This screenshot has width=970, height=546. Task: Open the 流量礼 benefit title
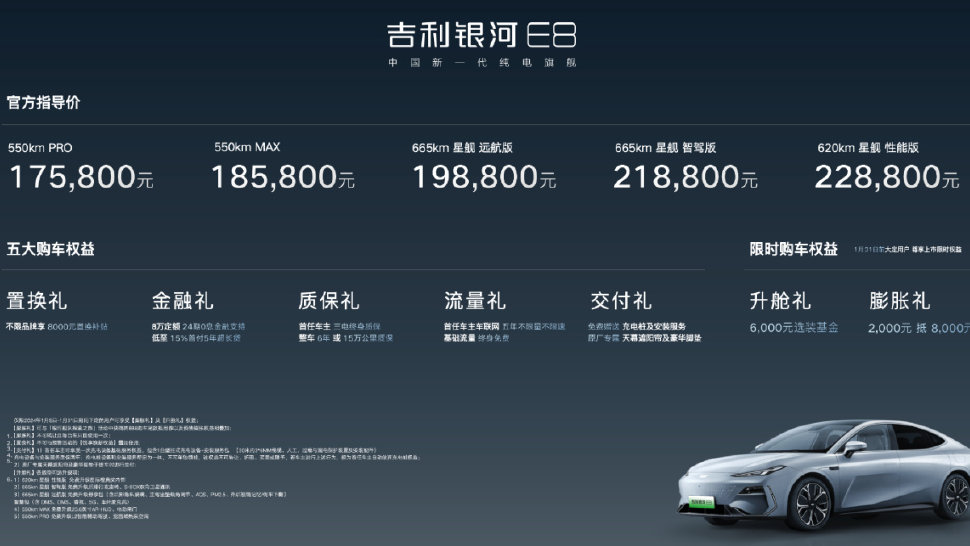474,301
